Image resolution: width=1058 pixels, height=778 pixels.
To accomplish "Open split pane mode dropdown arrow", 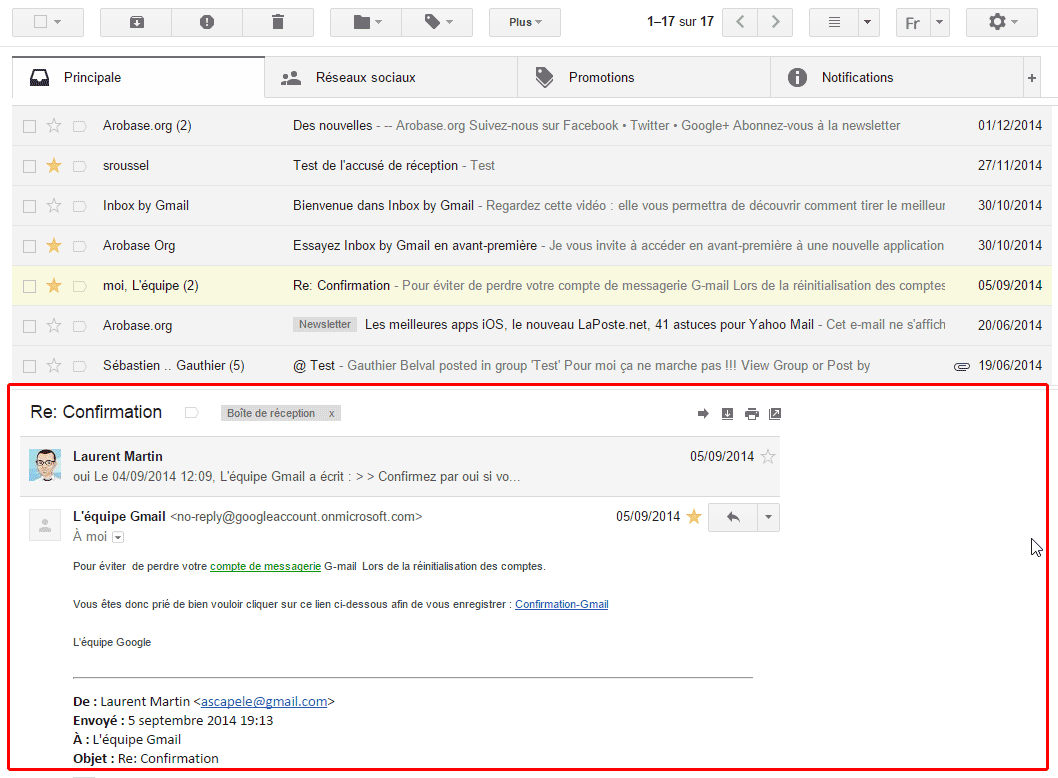I will tap(868, 22).
